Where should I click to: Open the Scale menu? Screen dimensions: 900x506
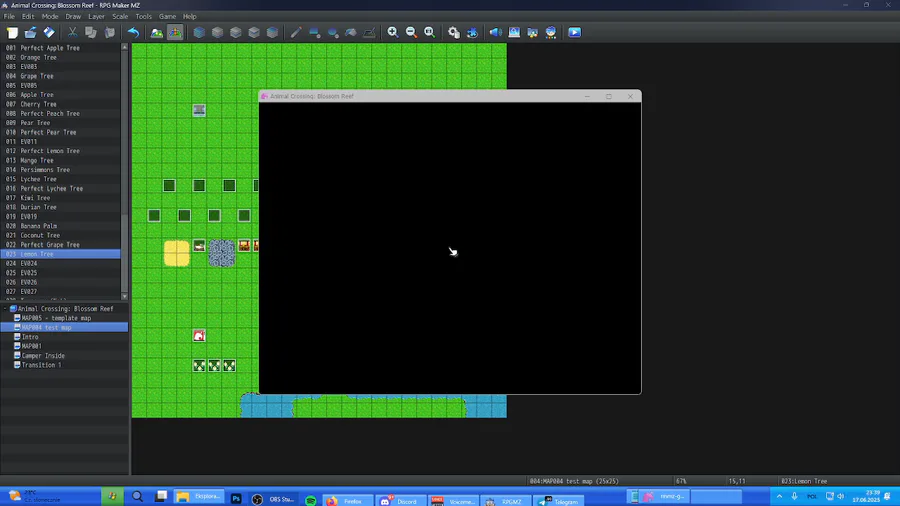tap(120, 17)
